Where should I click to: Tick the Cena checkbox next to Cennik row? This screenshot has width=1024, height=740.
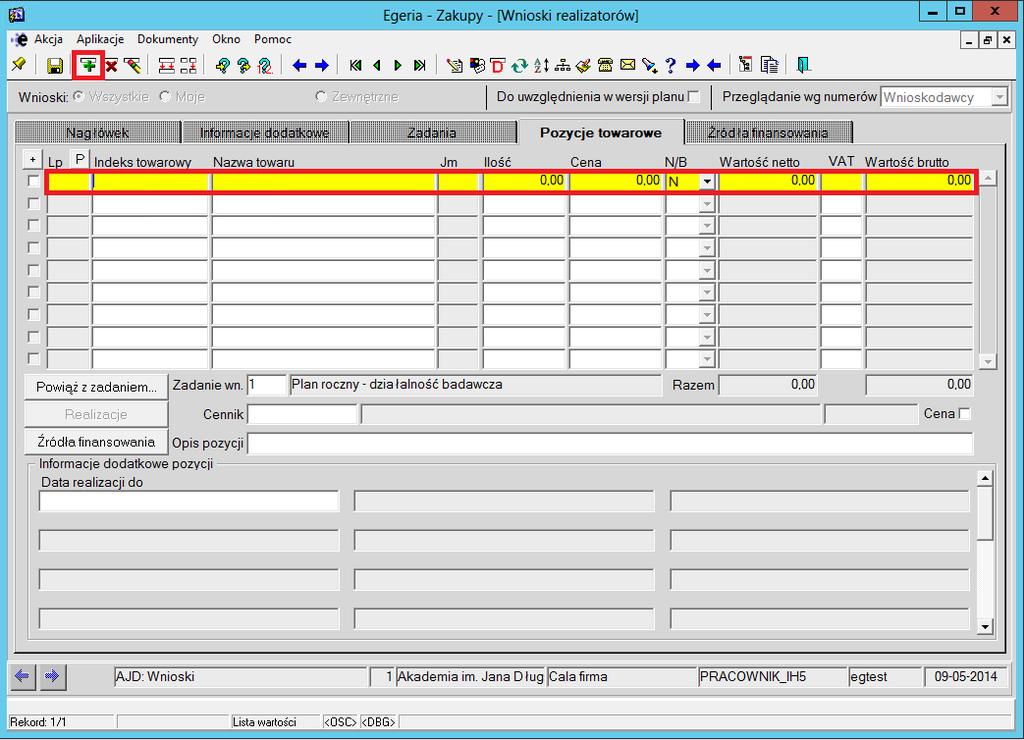click(965, 413)
